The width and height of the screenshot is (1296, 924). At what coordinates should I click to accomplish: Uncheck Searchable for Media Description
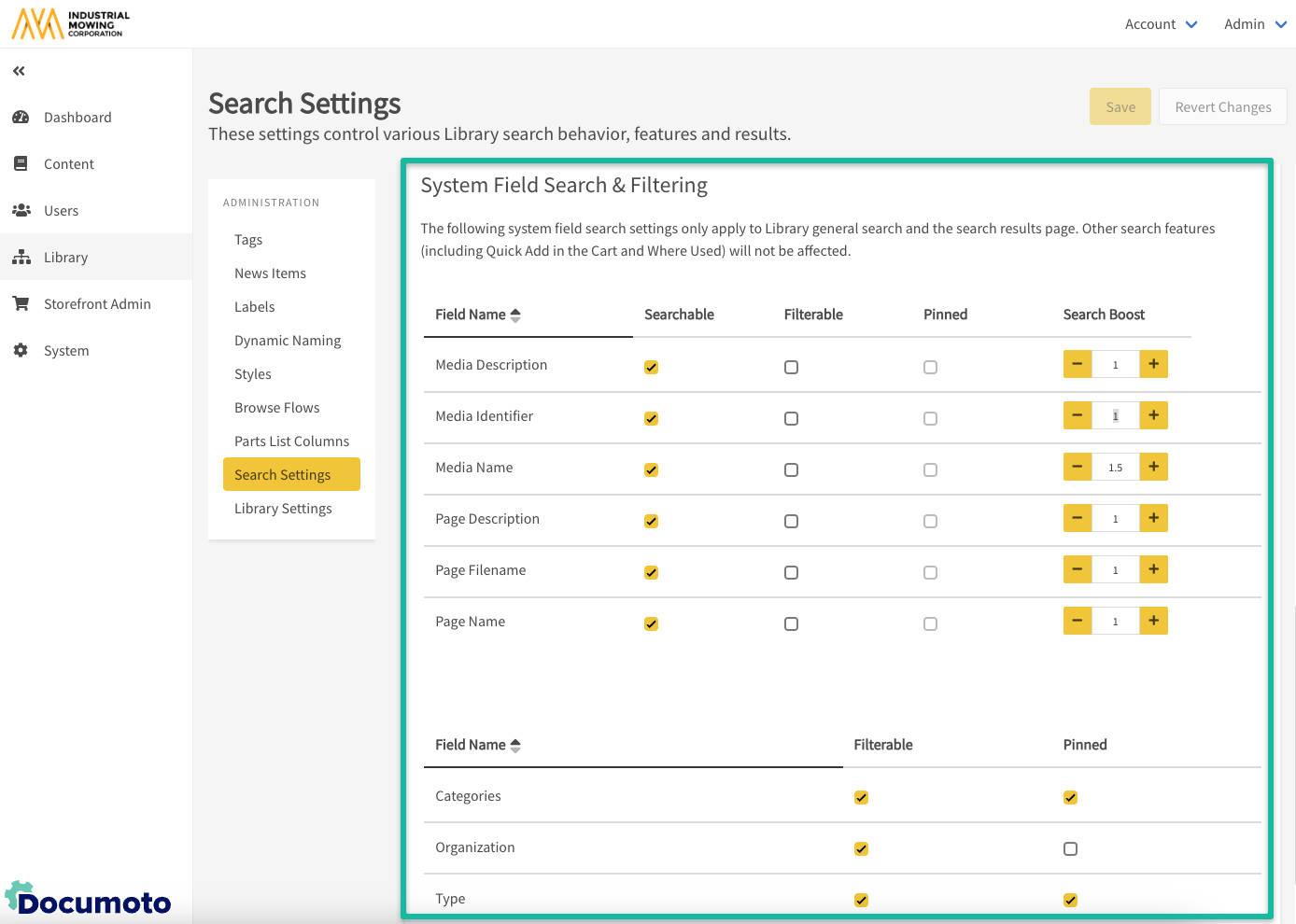(x=651, y=368)
